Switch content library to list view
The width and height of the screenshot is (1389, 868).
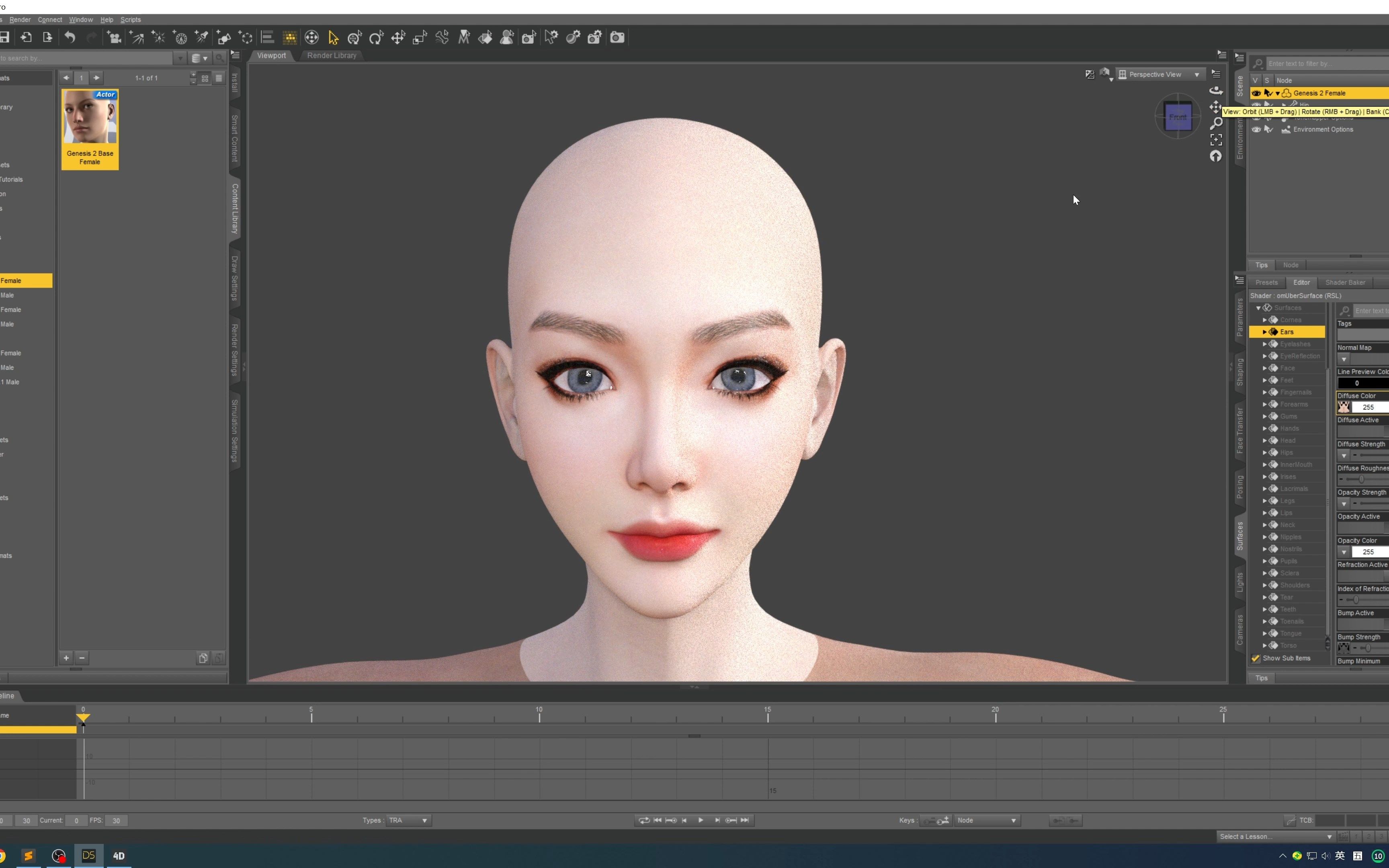point(219,78)
